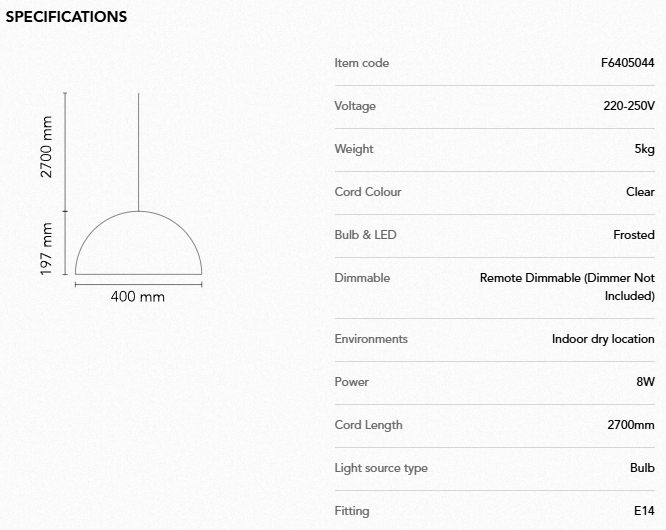Viewport: 666px width, 530px height.
Task: Click the item code value F6405044
Action: 627,63
